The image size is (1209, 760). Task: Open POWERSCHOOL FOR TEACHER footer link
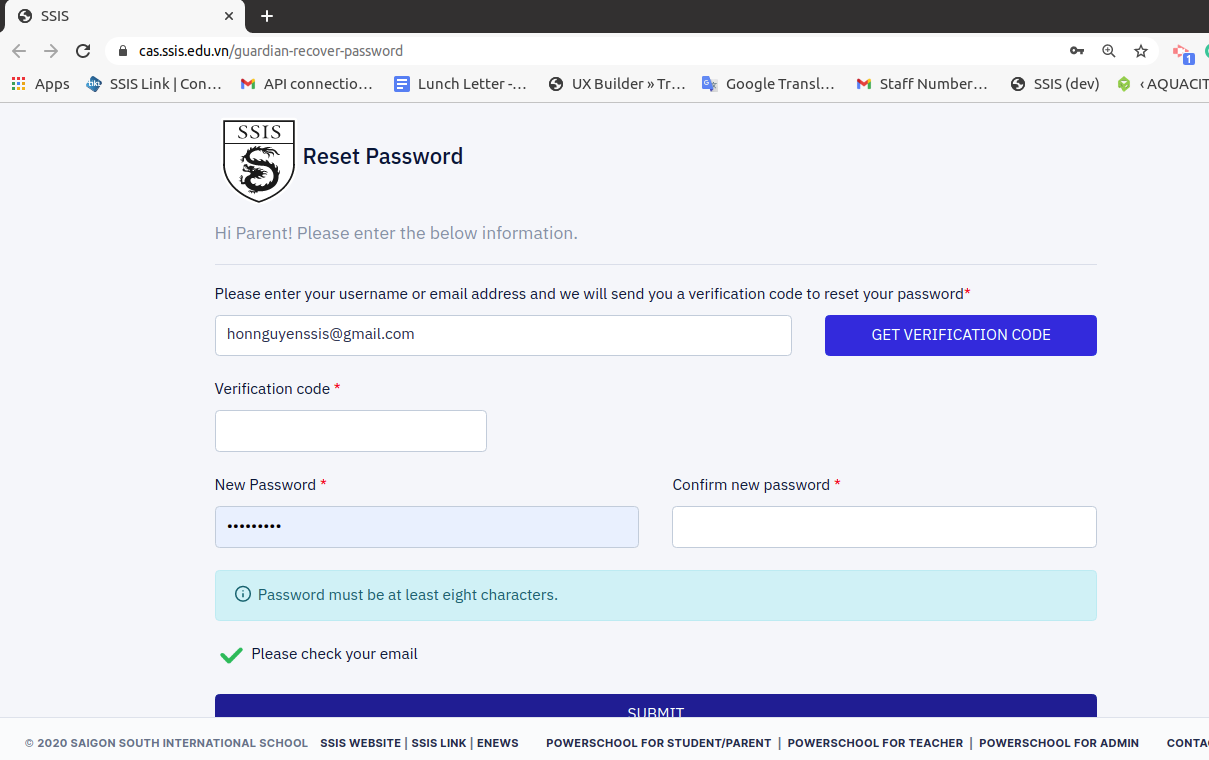(875, 743)
